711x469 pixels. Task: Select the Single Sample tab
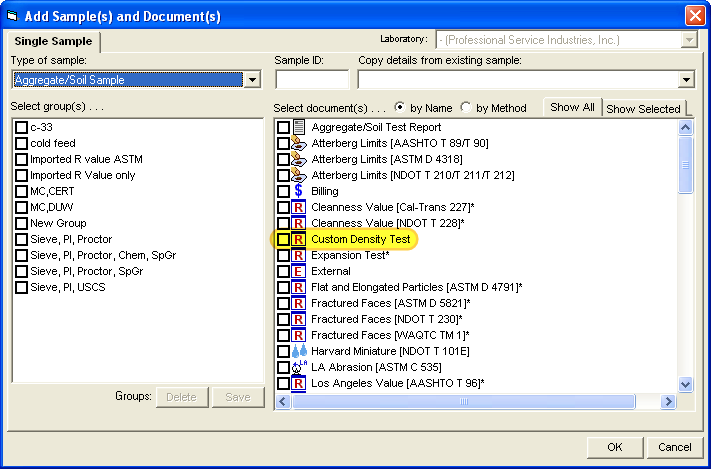[54, 41]
